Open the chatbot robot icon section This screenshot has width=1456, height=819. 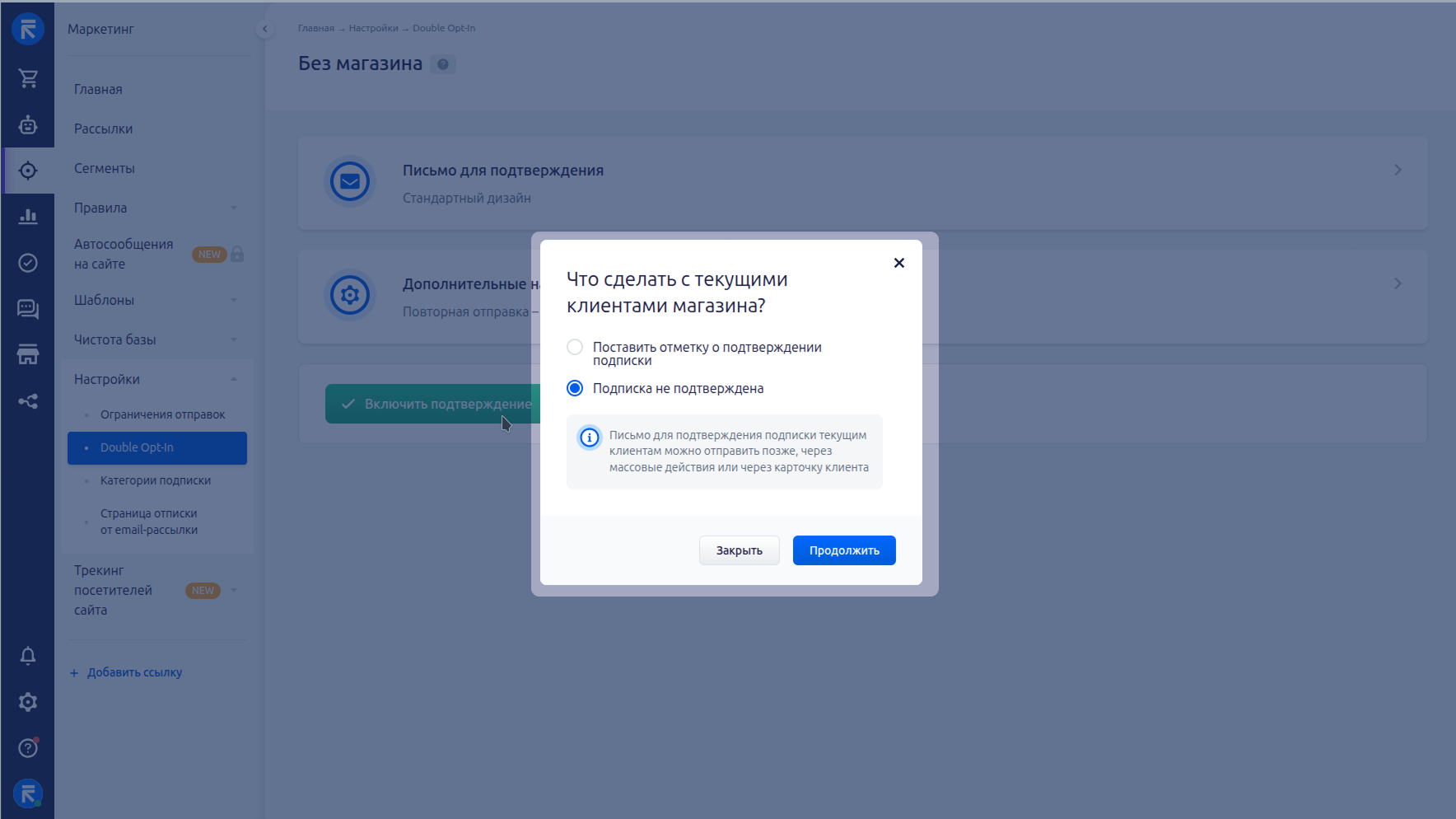point(28,124)
